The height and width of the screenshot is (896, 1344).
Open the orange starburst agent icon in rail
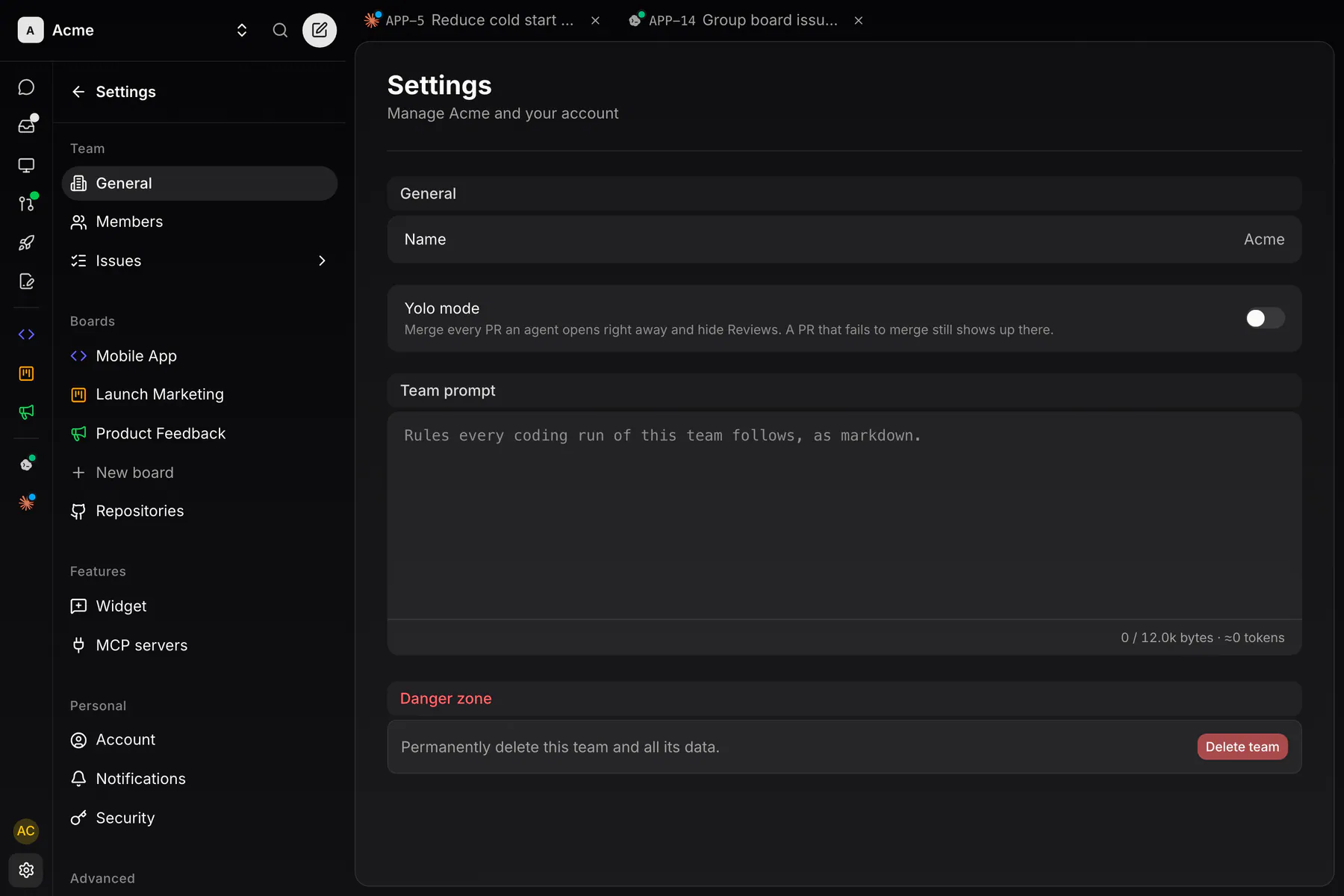pos(26,503)
